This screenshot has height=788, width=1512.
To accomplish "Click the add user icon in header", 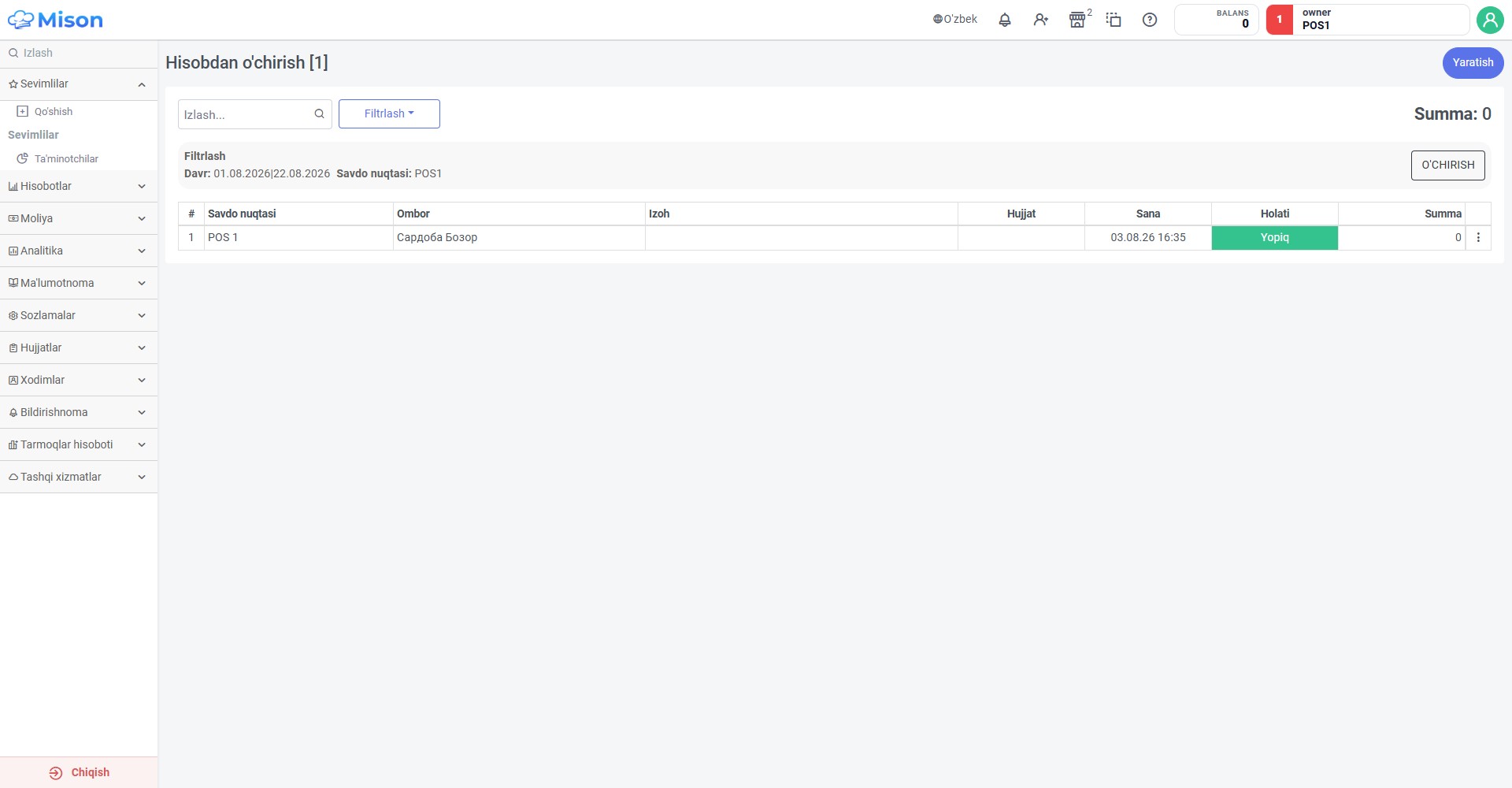I will (1041, 20).
